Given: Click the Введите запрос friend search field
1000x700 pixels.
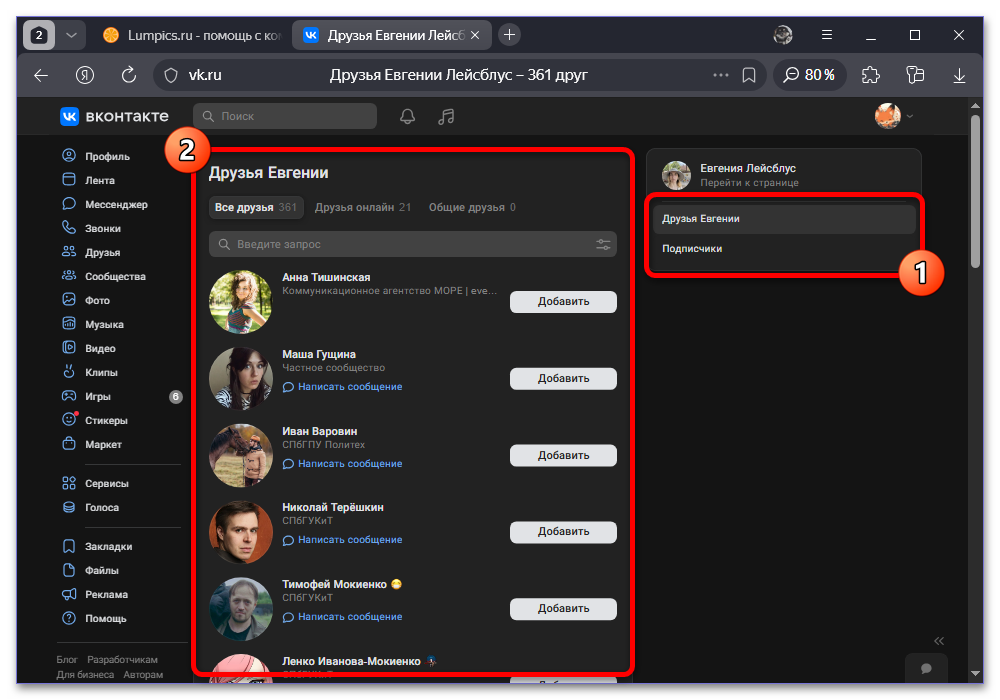Looking at the screenshot, I should click(413, 244).
